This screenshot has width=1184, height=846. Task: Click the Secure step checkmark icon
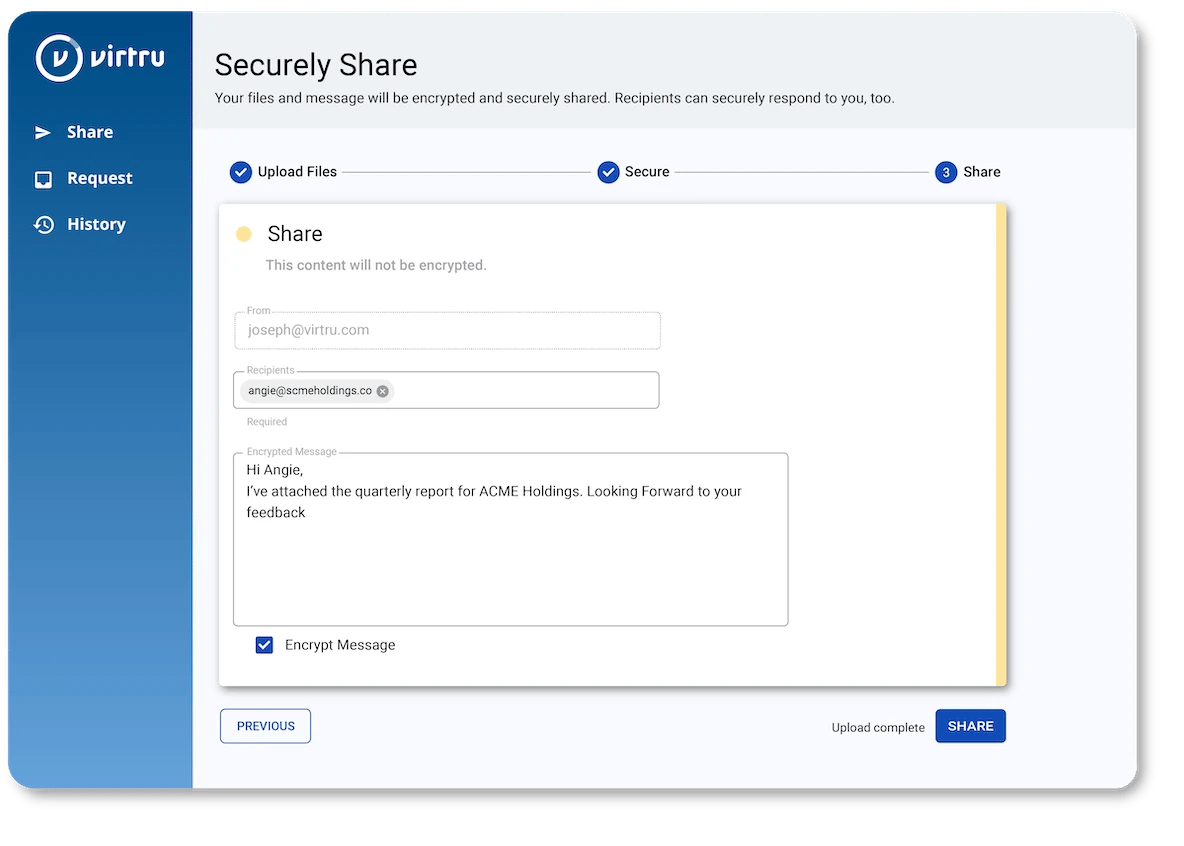(x=608, y=172)
